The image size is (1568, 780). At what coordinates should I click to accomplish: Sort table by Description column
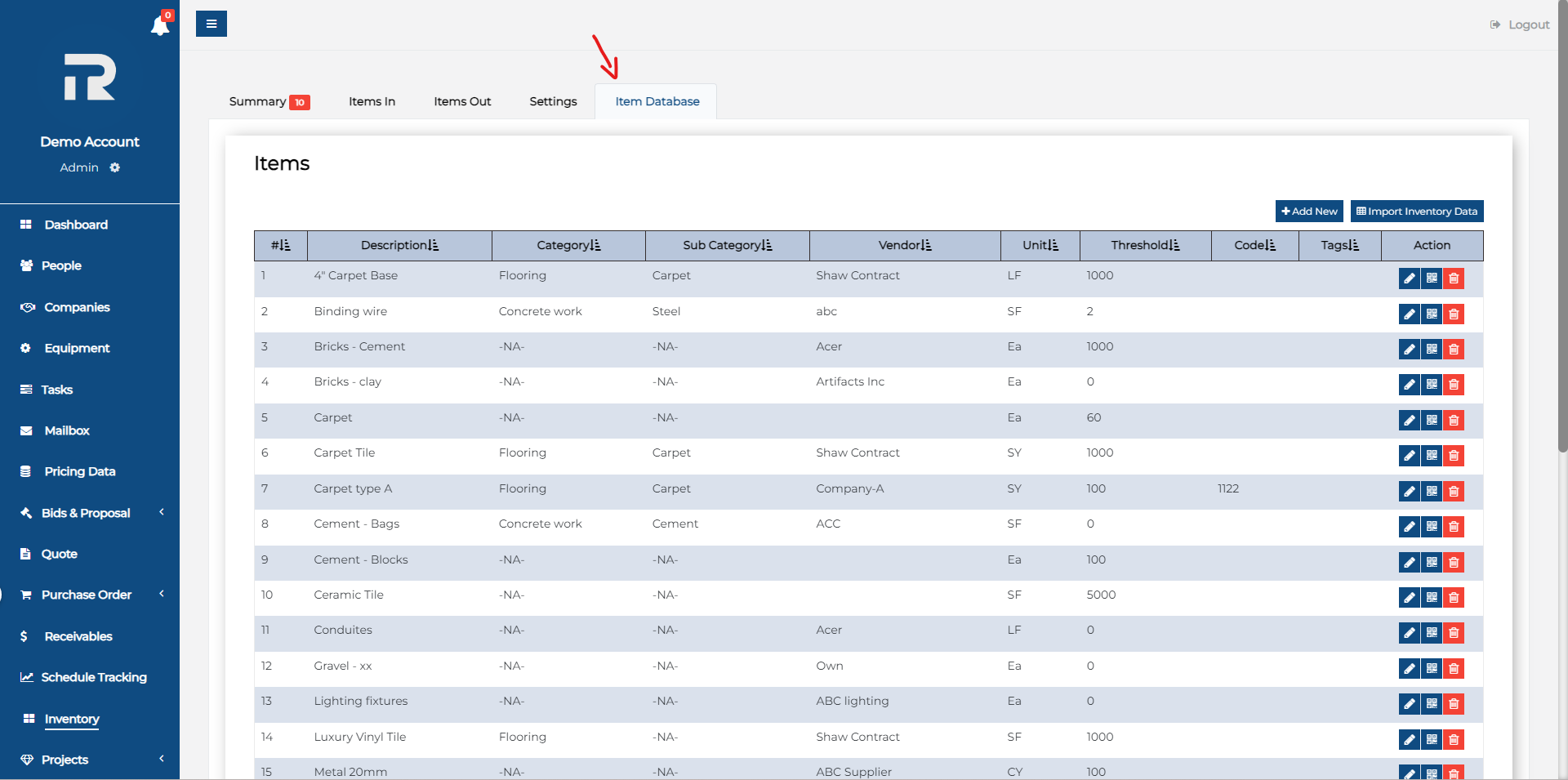[399, 245]
